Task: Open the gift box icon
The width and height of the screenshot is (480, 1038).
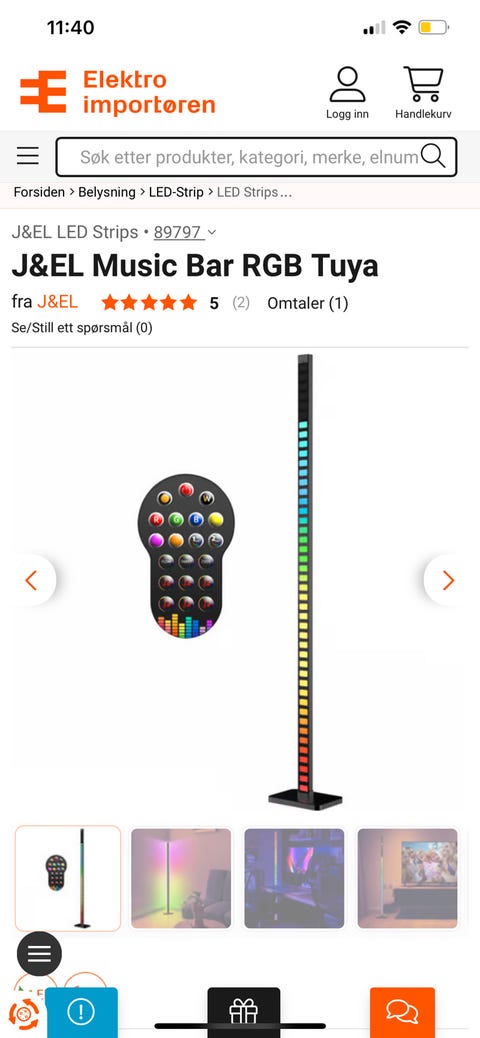Action: tap(244, 1012)
